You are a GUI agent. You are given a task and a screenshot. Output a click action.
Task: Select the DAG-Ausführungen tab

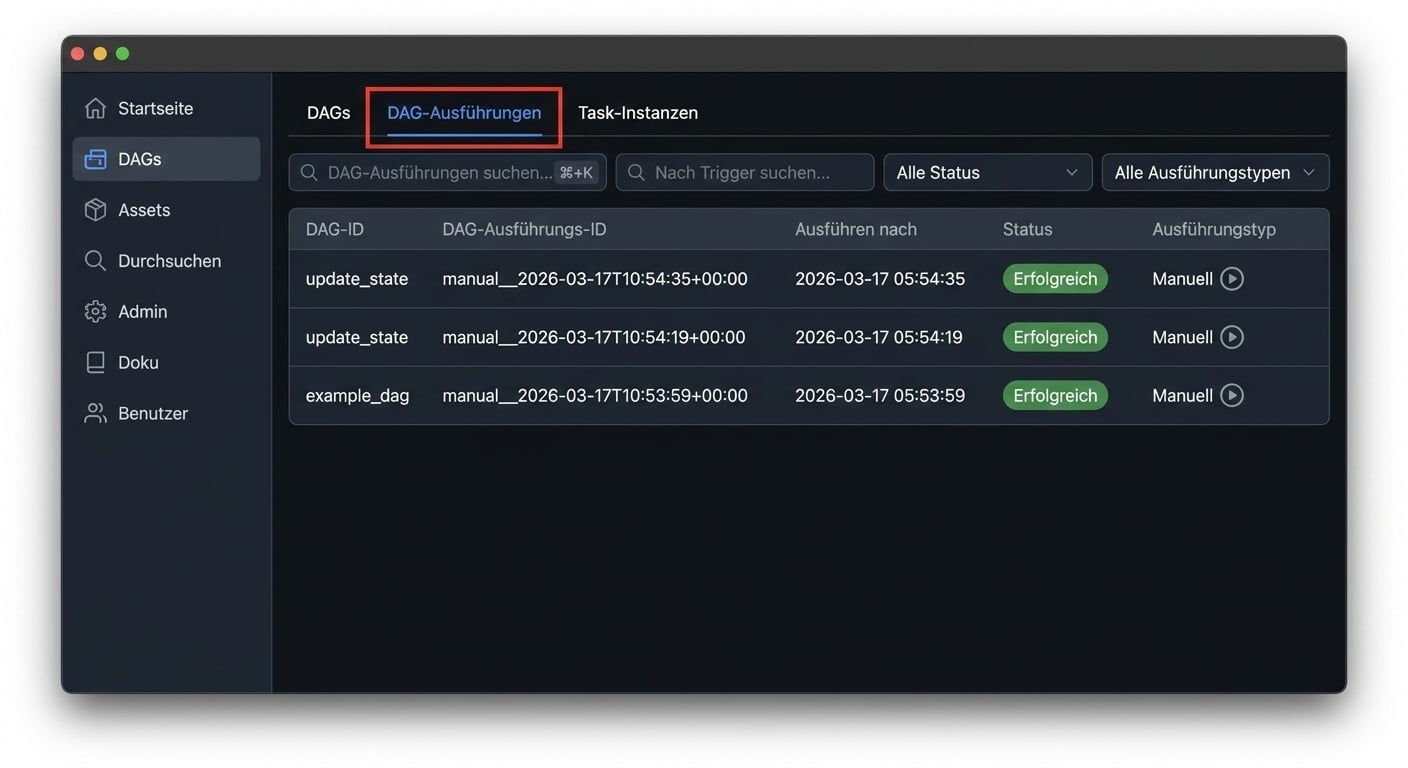click(x=464, y=113)
